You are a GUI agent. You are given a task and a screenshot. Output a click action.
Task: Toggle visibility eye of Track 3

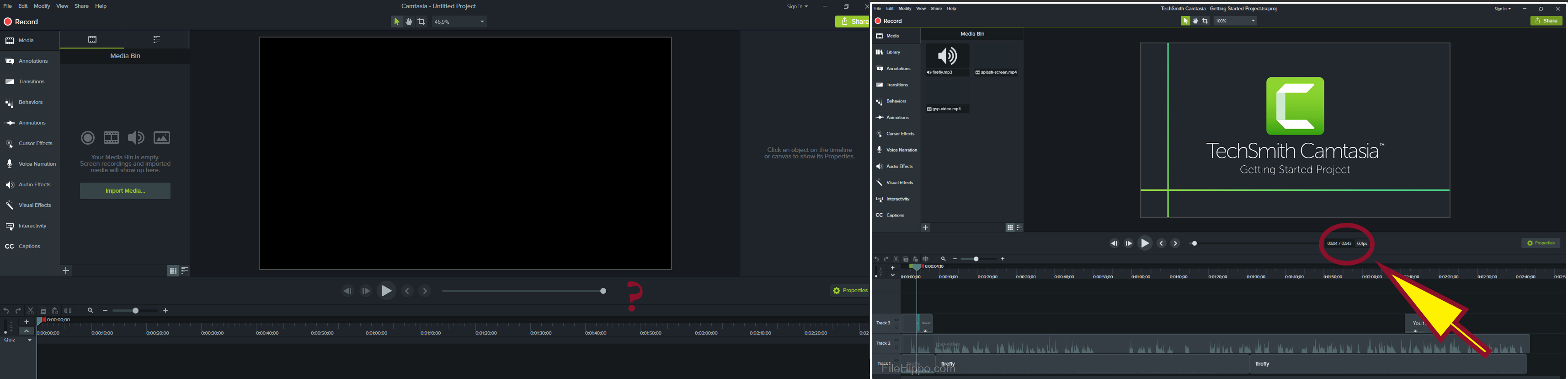(x=896, y=320)
